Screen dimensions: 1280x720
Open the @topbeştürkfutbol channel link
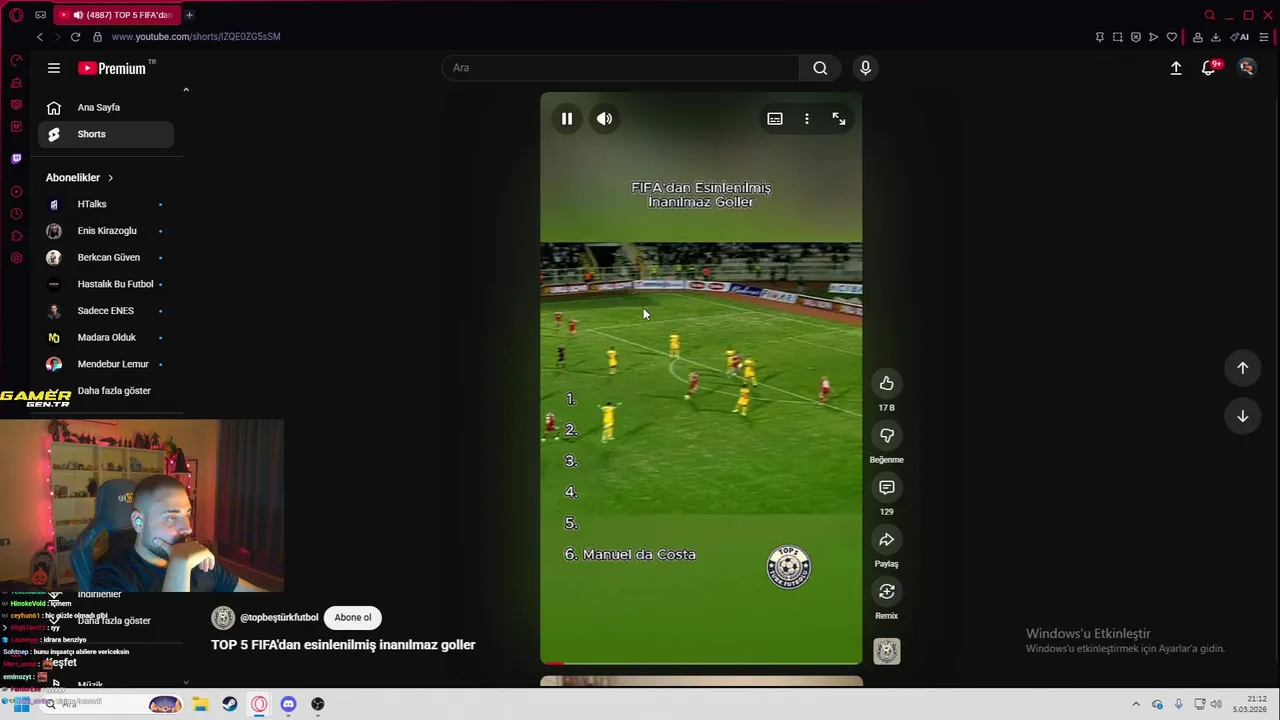(x=279, y=618)
